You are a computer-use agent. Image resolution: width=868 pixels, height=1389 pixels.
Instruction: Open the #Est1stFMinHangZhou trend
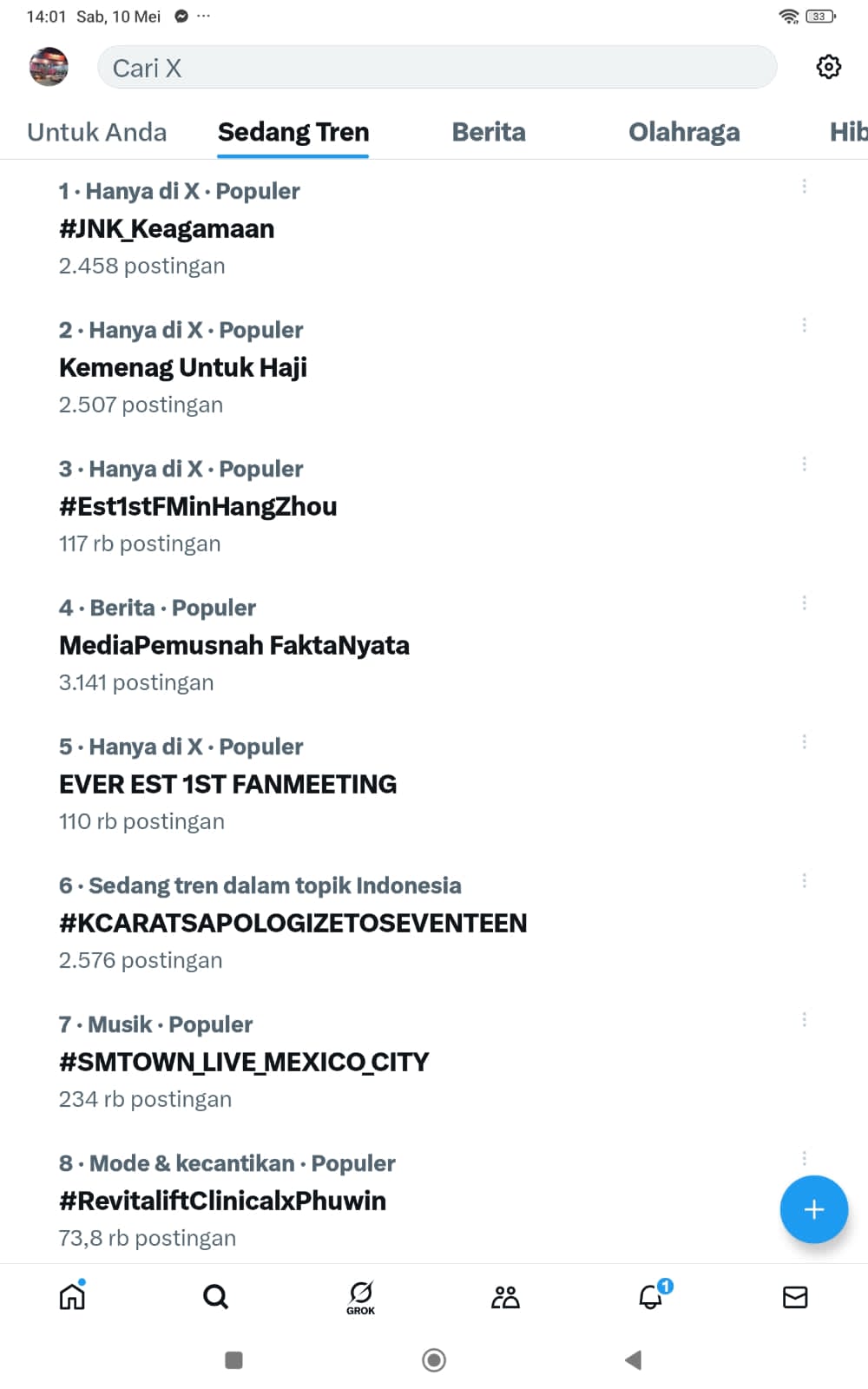(x=198, y=506)
